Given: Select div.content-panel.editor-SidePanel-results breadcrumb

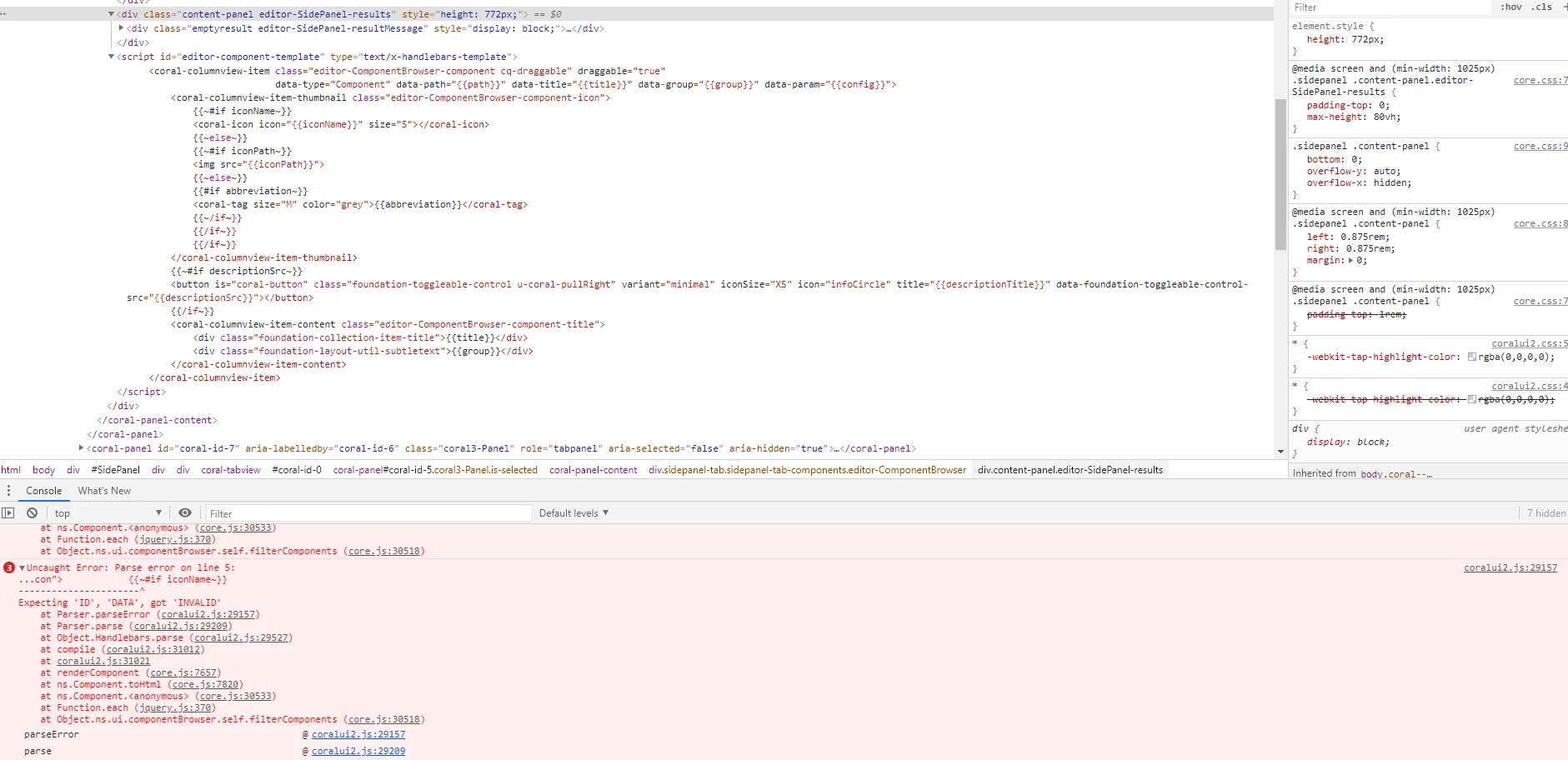Looking at the screenshot, I should (1070, 470).
